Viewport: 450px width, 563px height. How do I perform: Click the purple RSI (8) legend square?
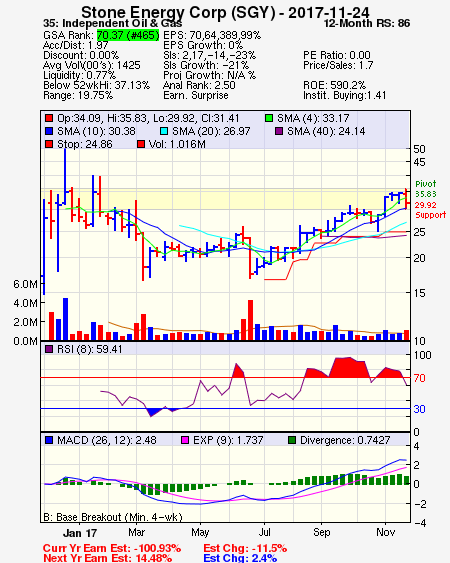pos(49,349)
